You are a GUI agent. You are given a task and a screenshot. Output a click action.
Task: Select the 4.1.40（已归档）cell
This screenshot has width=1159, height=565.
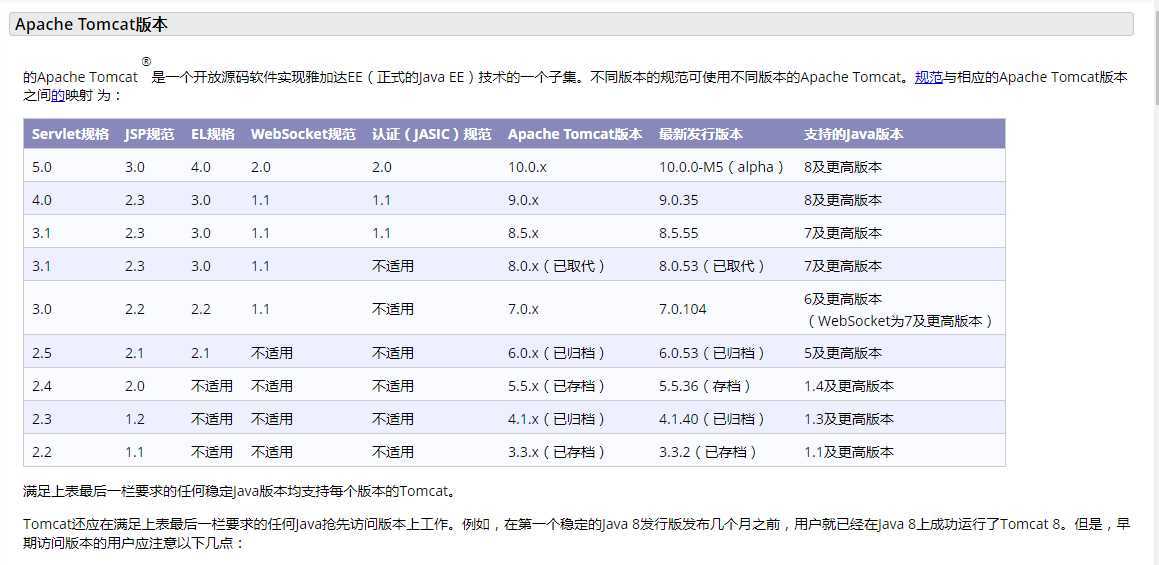713,419
